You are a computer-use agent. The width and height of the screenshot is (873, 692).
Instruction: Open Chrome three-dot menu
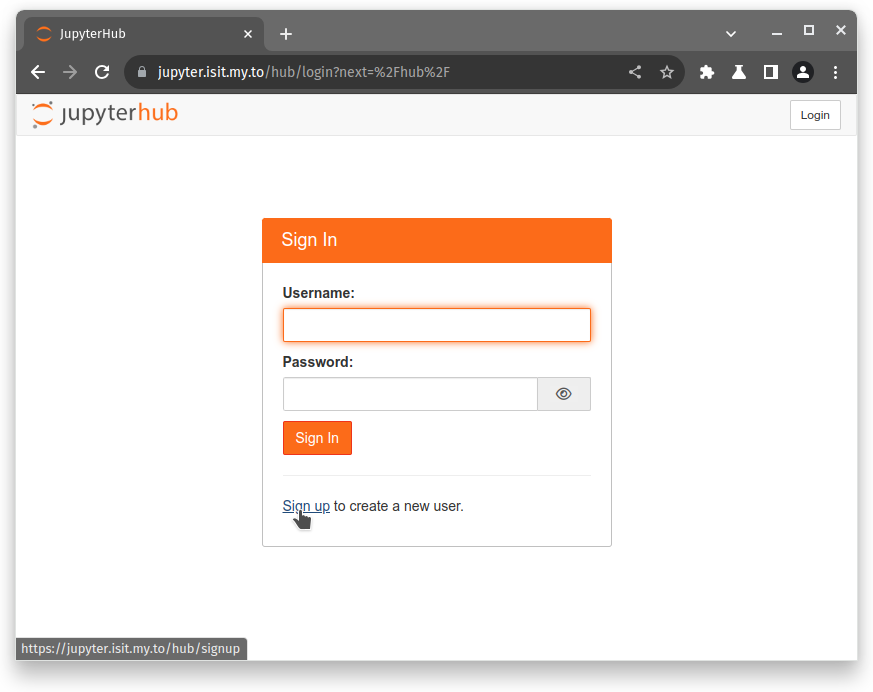(836, 72)
